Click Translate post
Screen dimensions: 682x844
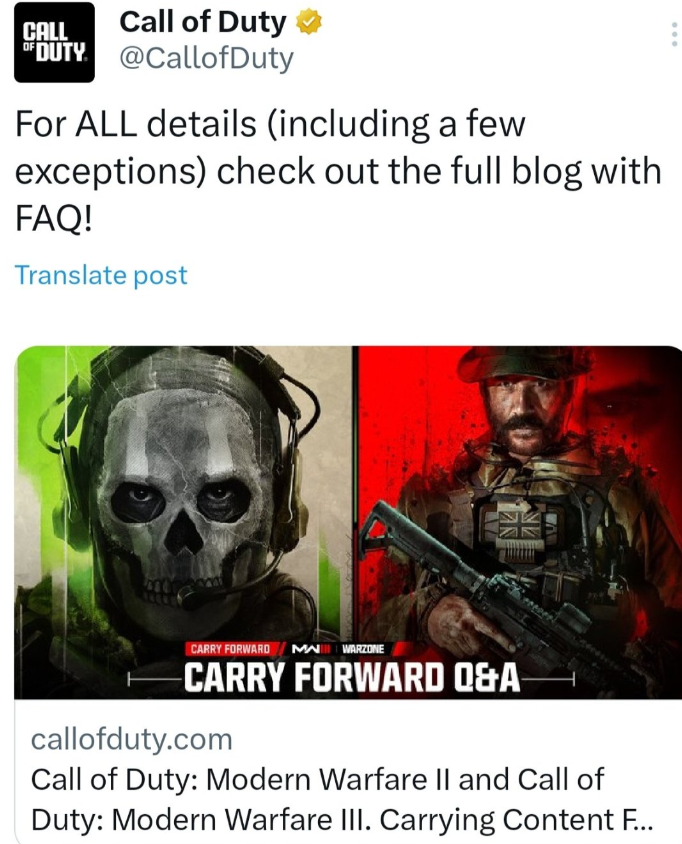click(x=101, y=275)
